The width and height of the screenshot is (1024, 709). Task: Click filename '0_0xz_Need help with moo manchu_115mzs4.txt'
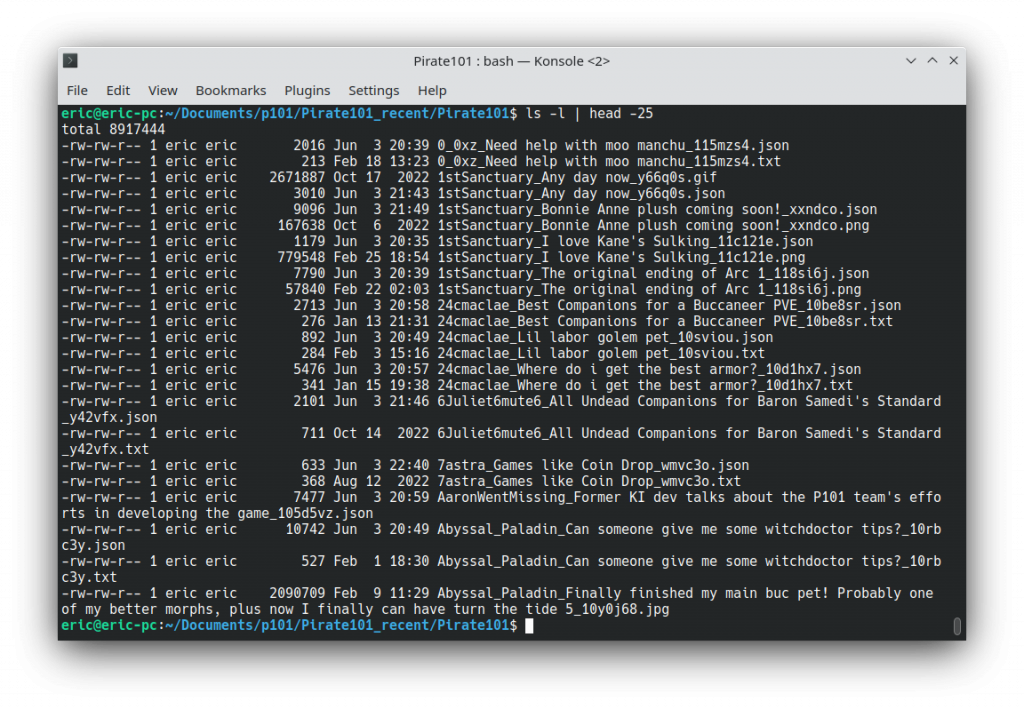point(609,161)
